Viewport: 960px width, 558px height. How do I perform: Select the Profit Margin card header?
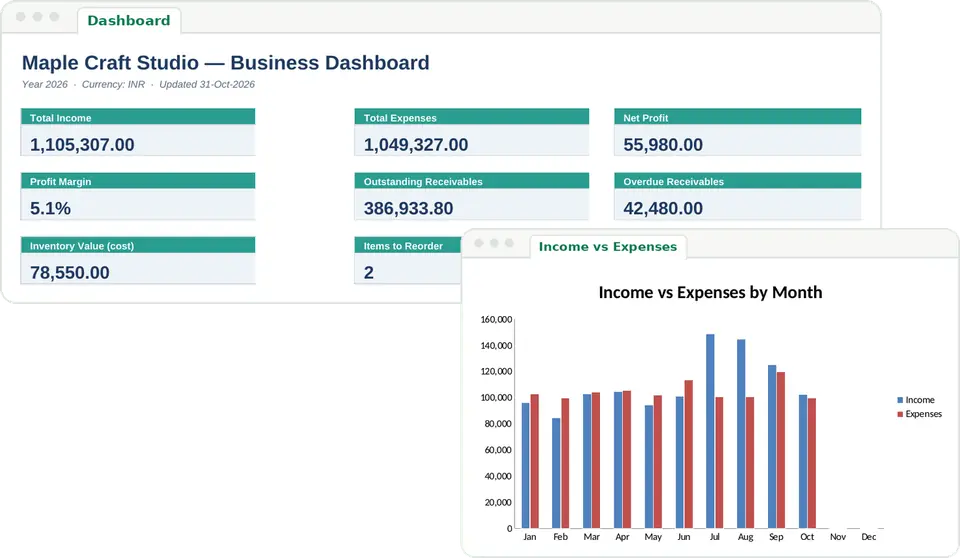[x=138, y=181]
